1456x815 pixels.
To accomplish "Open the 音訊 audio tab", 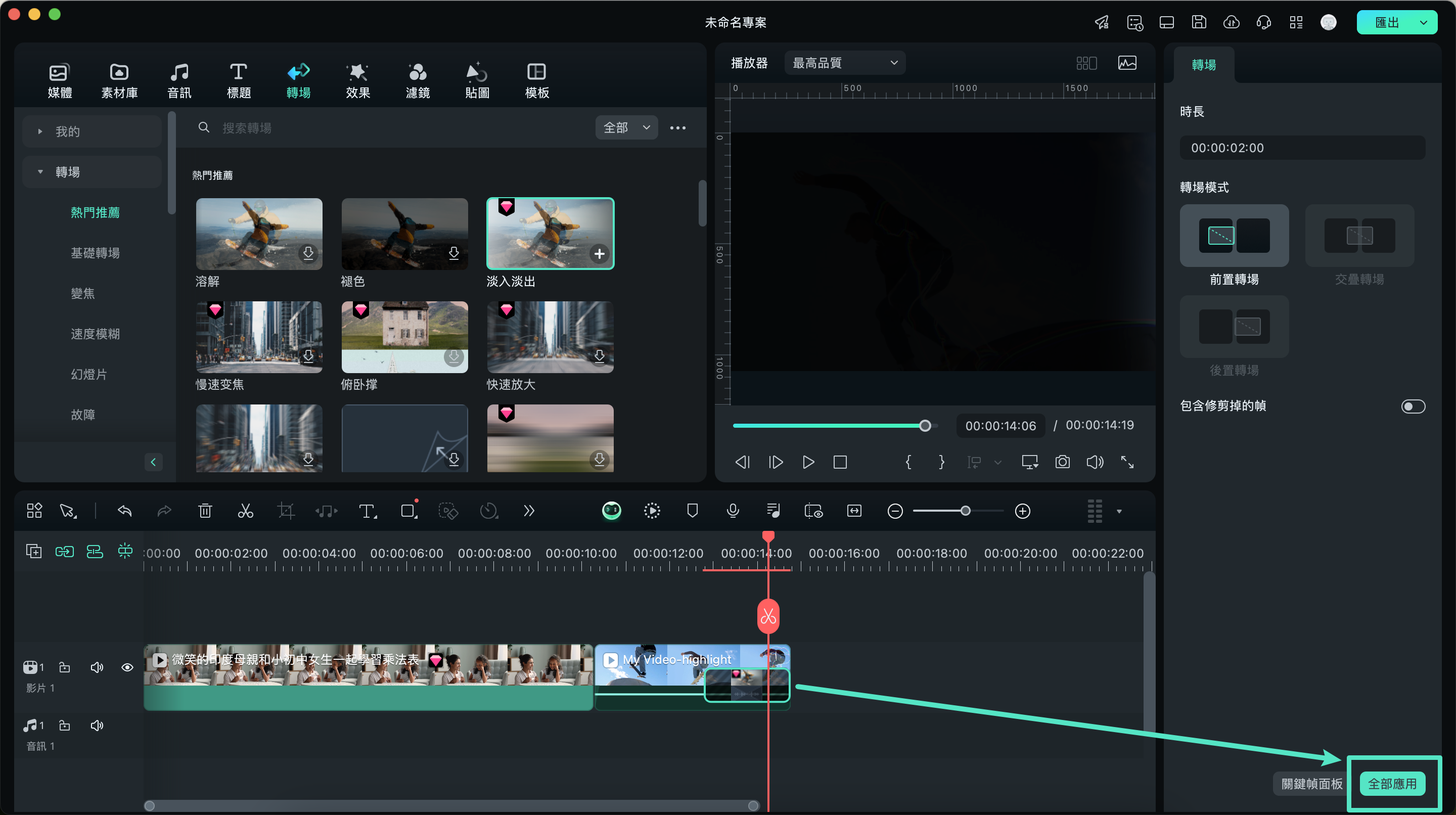I will tap(179, 80).
